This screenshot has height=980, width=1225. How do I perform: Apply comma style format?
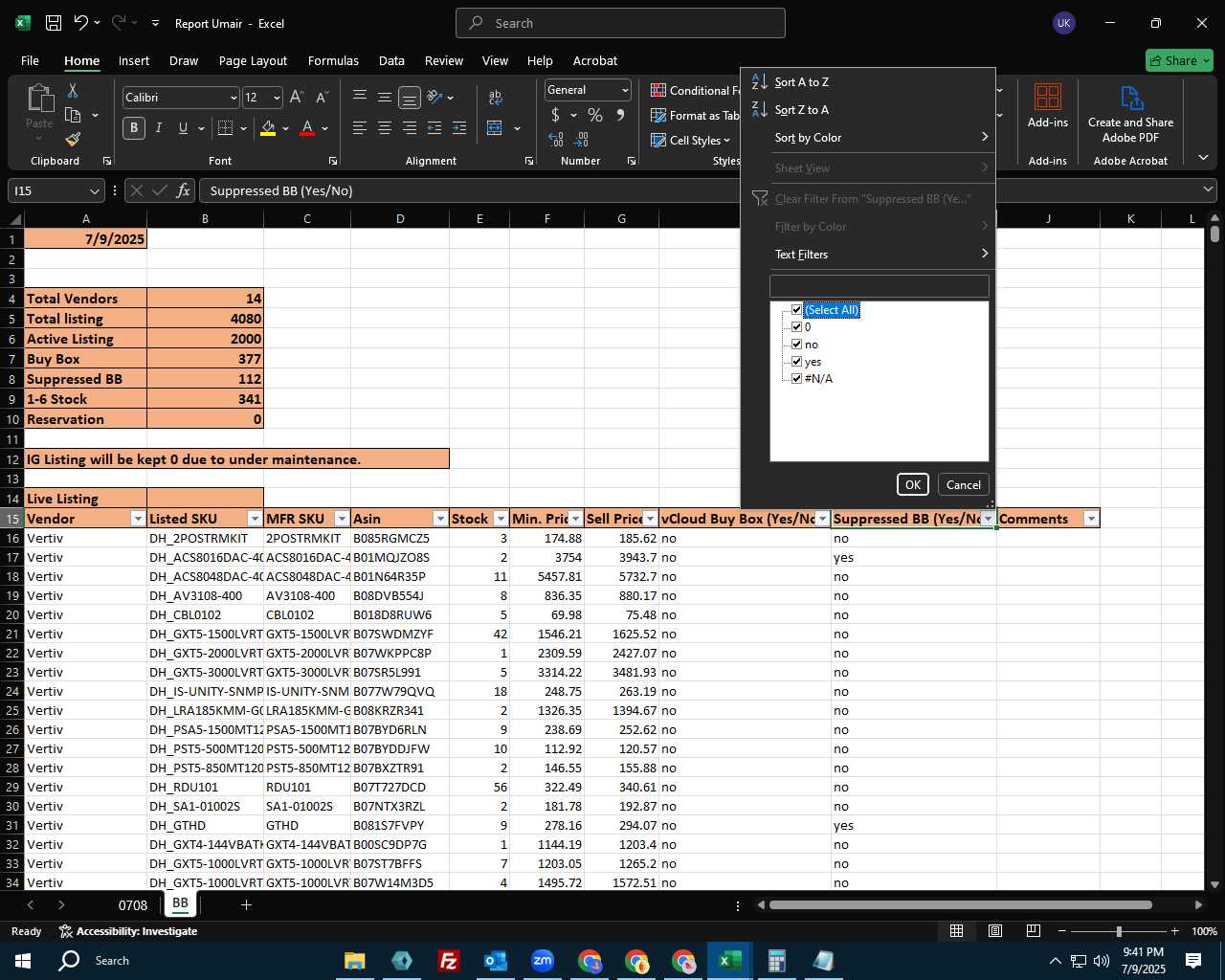point(620,115)
